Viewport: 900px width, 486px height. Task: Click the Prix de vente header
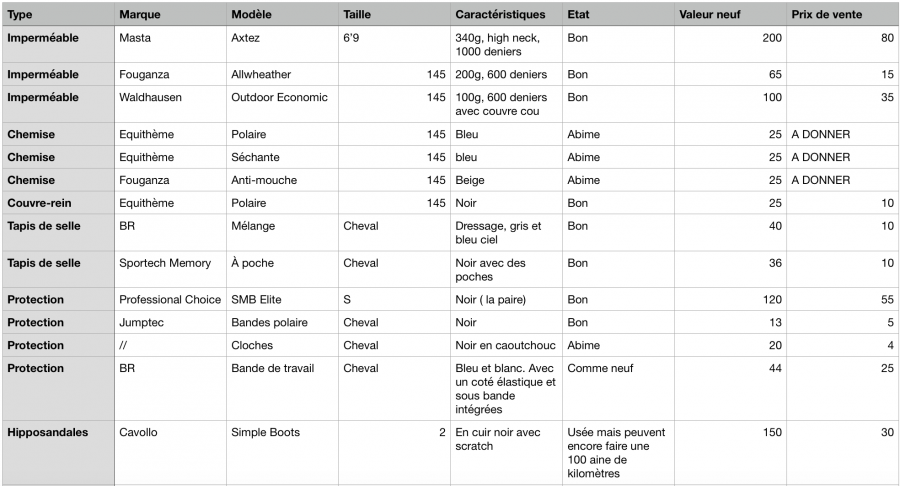[x=843, y=14]
